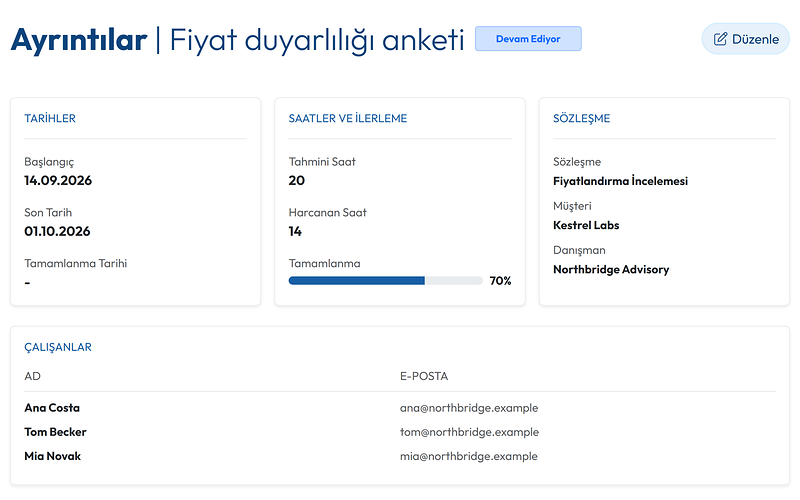Select employee Tom Becker
The width and height of the screenshot is (800, 500).
[55, 432]
